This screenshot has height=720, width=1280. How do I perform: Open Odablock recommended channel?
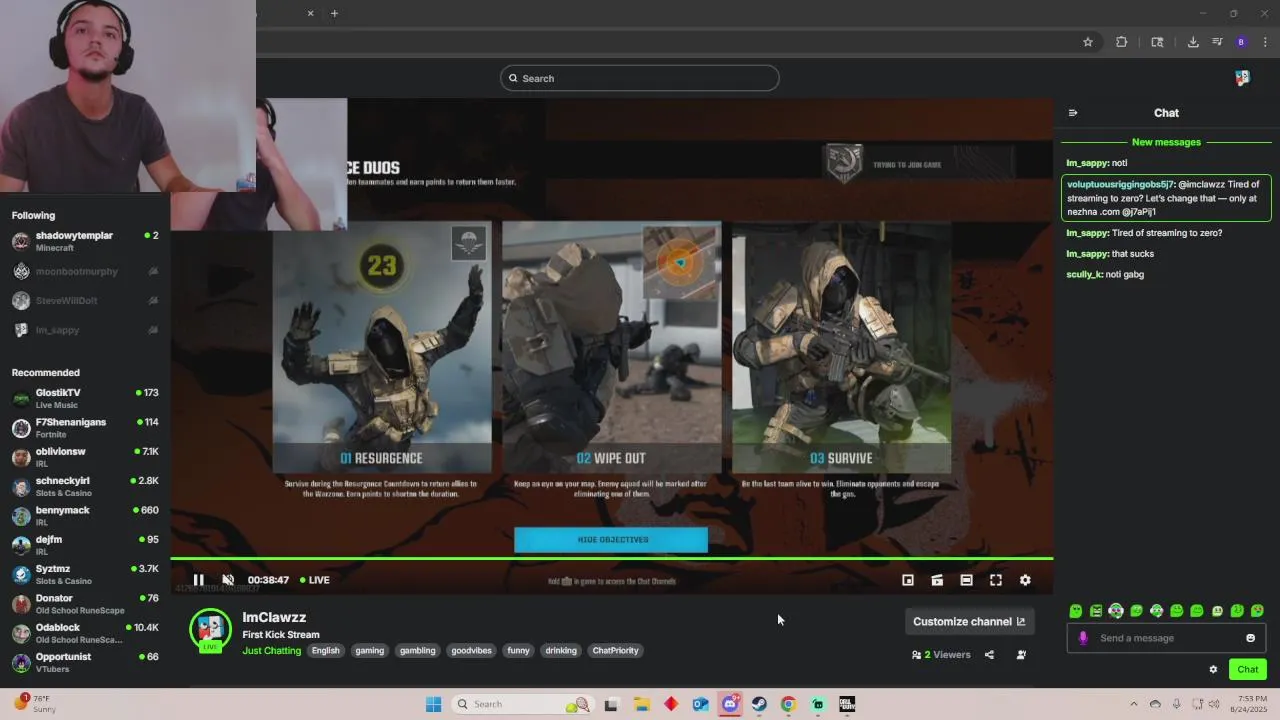click(85, 633)
